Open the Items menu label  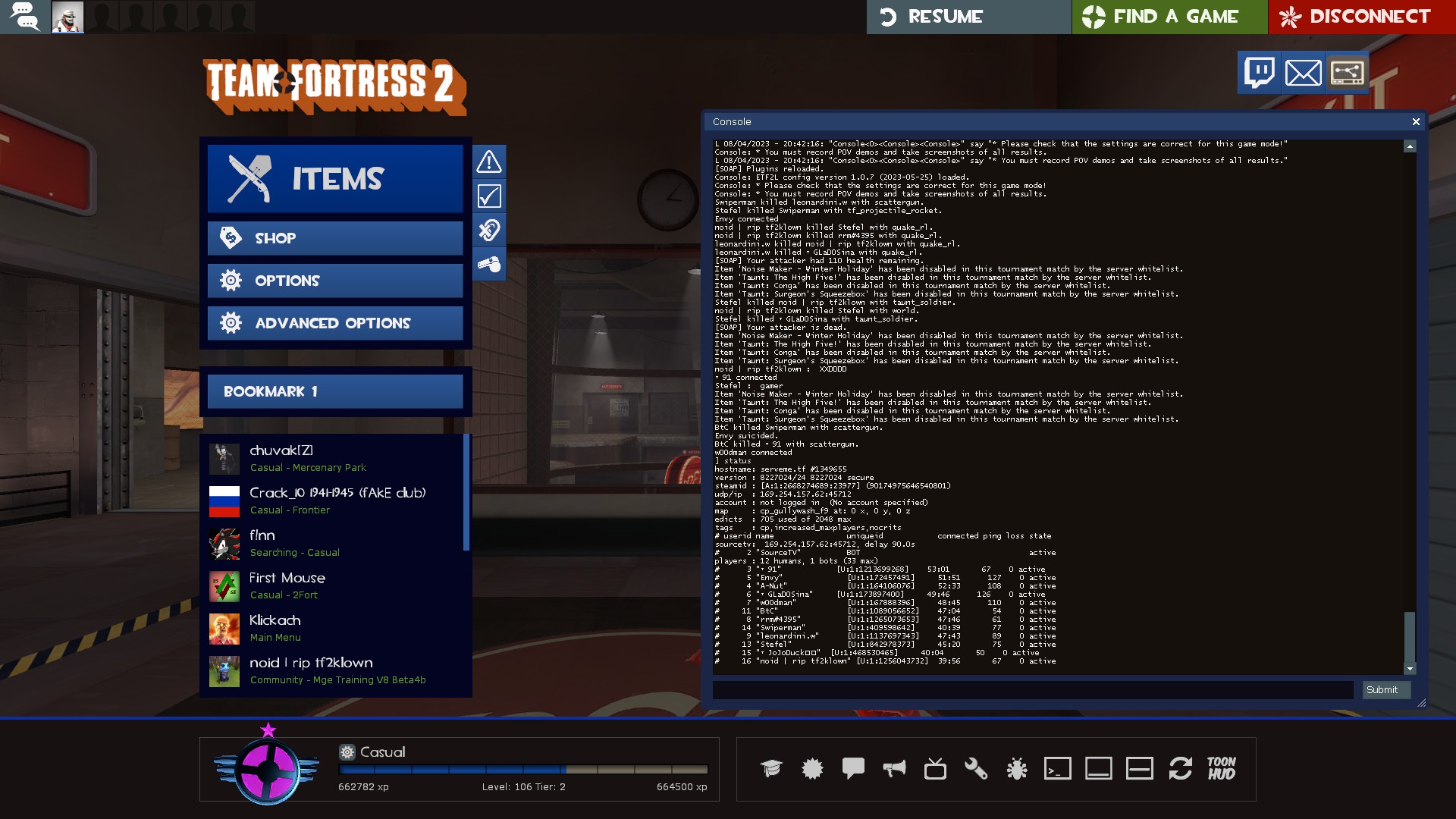click(x=338, y=179)
